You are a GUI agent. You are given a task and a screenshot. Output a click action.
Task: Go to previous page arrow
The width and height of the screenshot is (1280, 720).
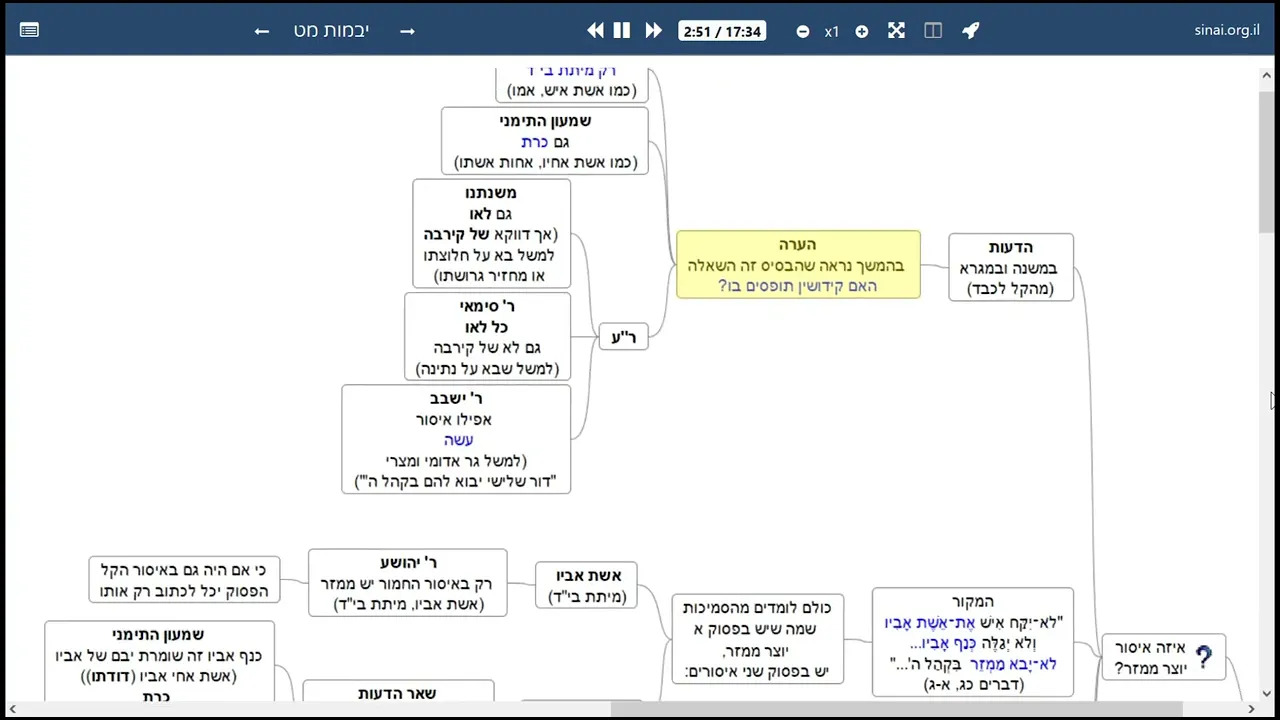click(x=262, y=31)
